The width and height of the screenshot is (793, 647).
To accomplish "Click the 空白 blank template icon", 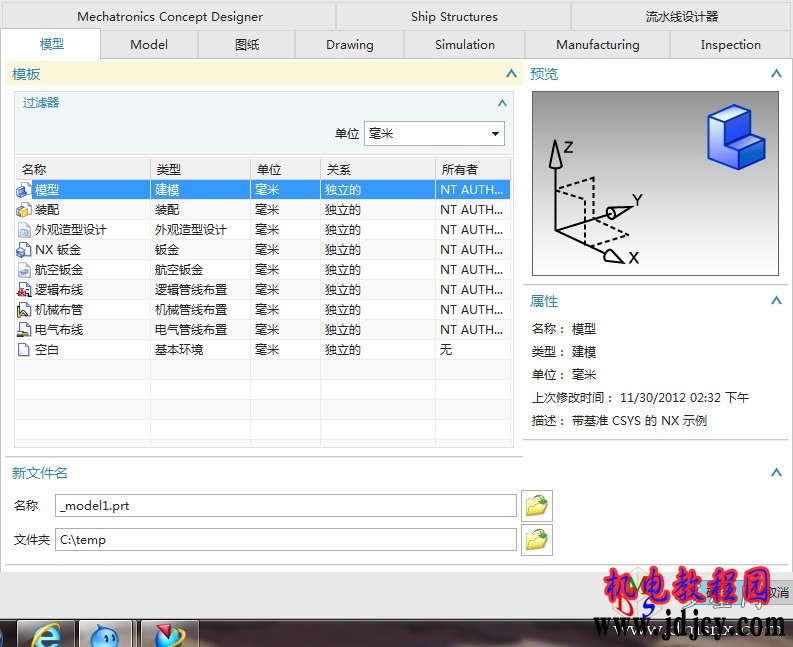I will pyautogui.click(x=23, y=350).
